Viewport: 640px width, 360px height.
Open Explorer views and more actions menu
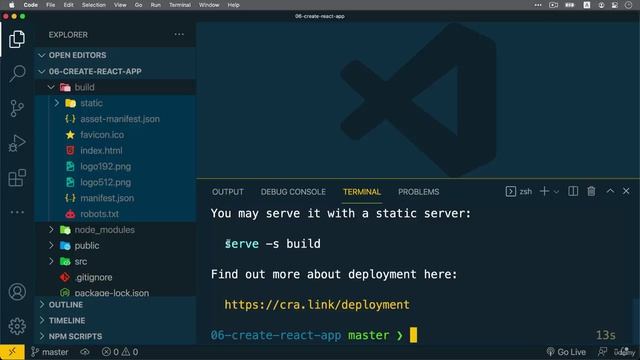pos(179,35)
